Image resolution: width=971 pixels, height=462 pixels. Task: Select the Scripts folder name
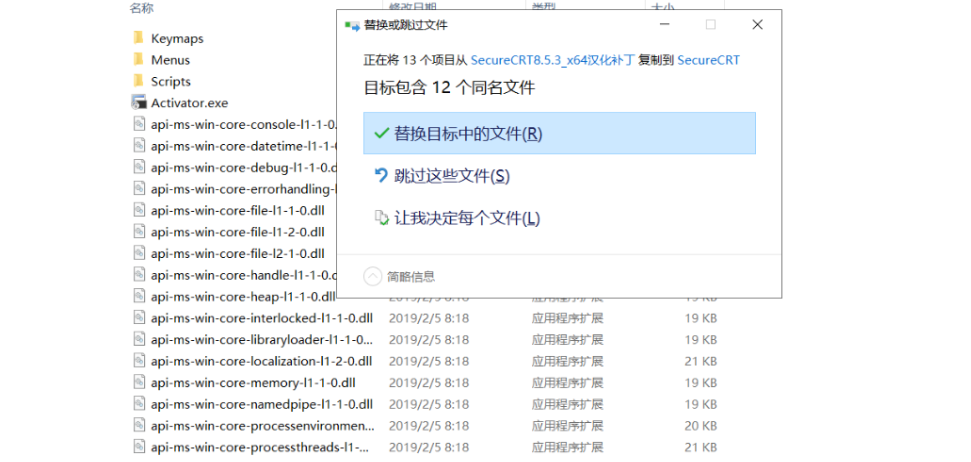171,82
